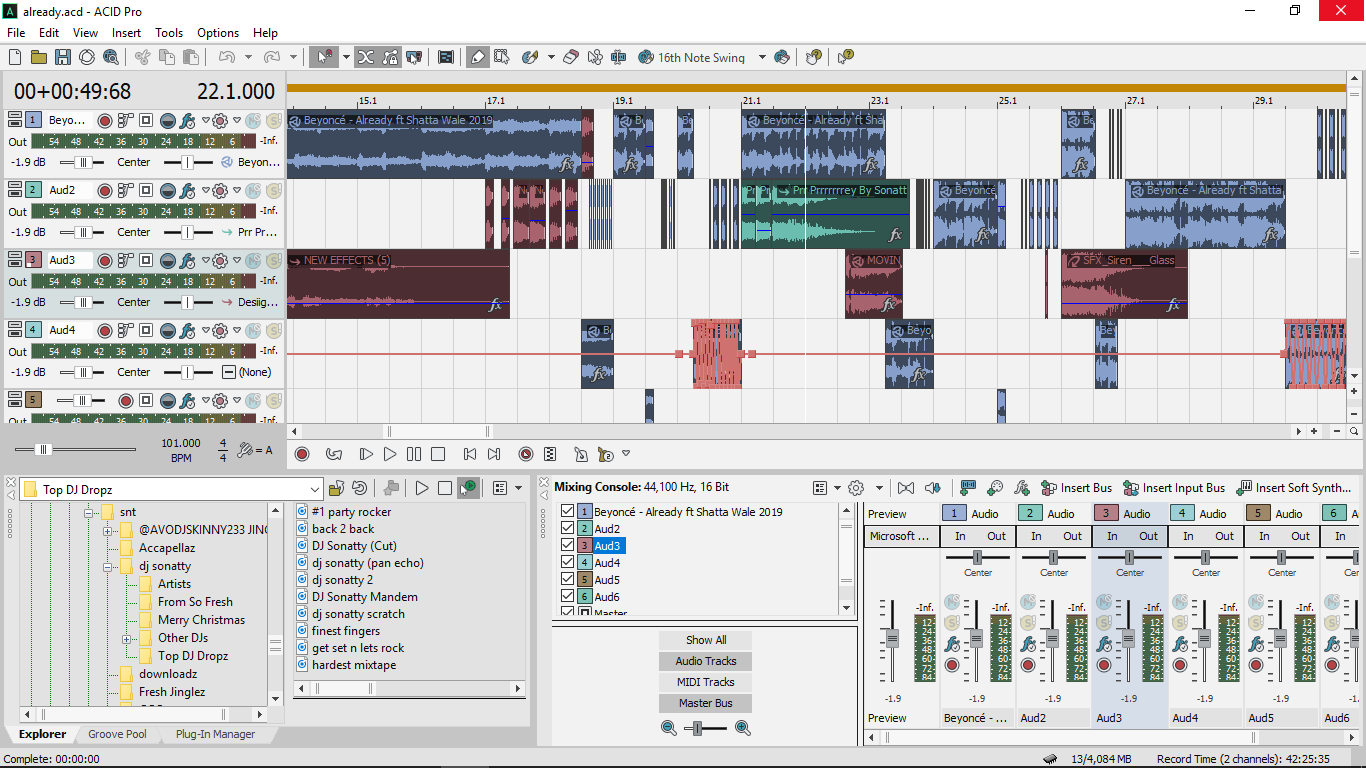Expand the Other DJs folder node

click(126, 638)
